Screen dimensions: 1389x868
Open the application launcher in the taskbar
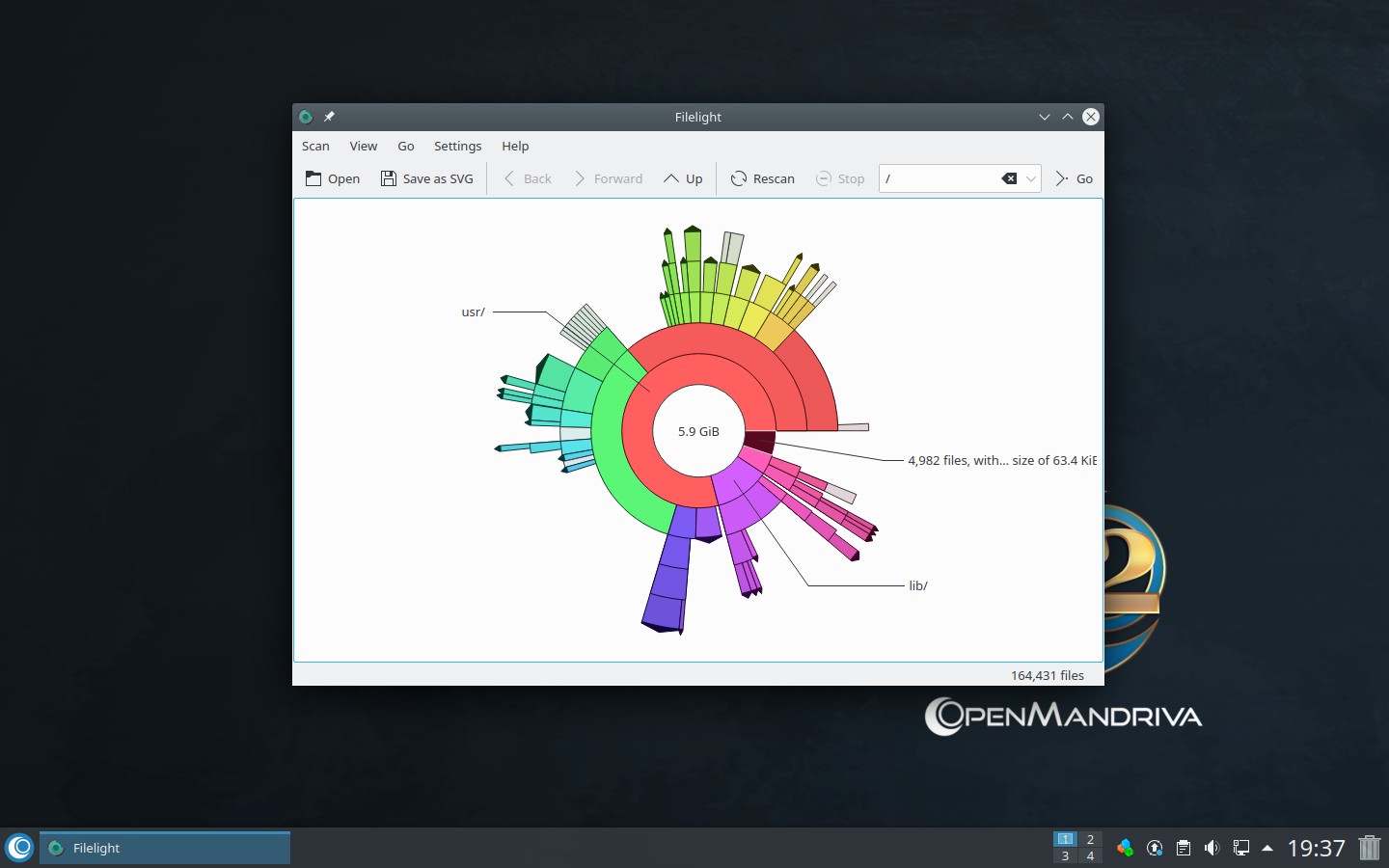coord(19,848)
